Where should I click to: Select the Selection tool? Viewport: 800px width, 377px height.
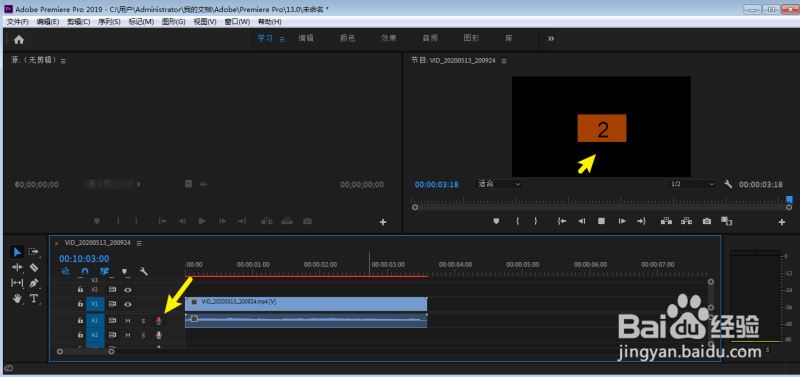17,252
